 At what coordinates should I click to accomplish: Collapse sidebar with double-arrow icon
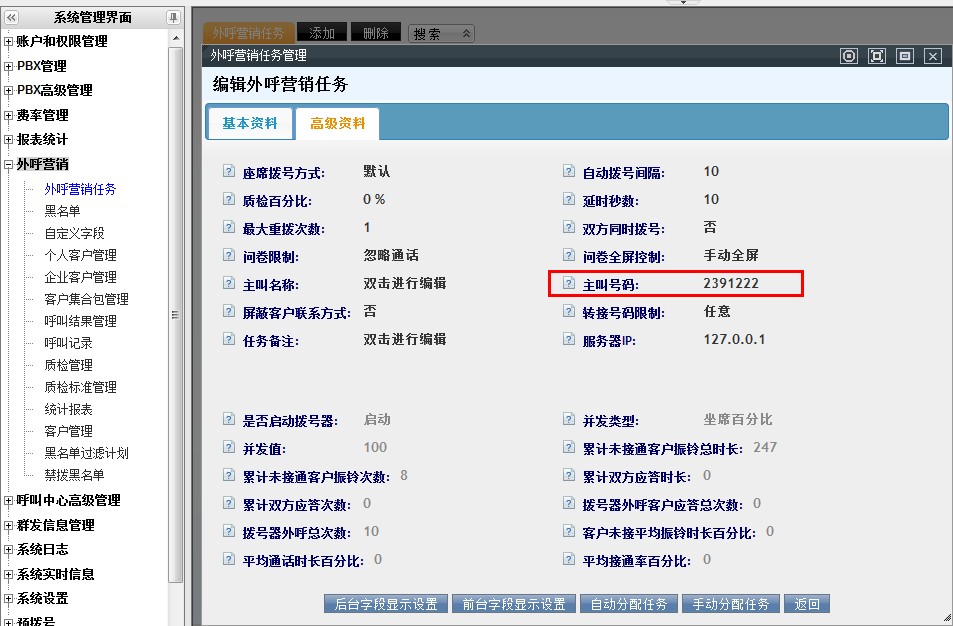coord(11,18)
